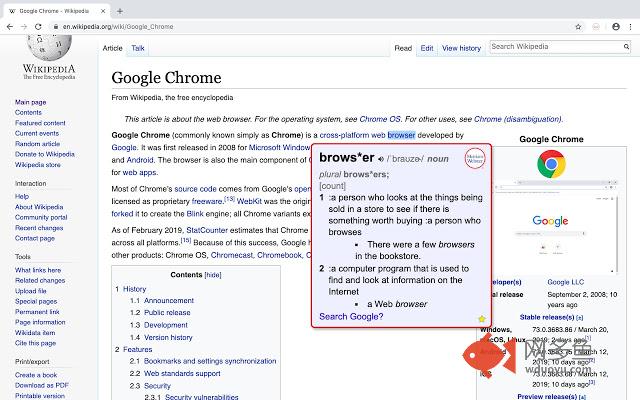The width and height of the screenshot is (640, 400).
Task: Open the Current events link
Action: (37, 133)
